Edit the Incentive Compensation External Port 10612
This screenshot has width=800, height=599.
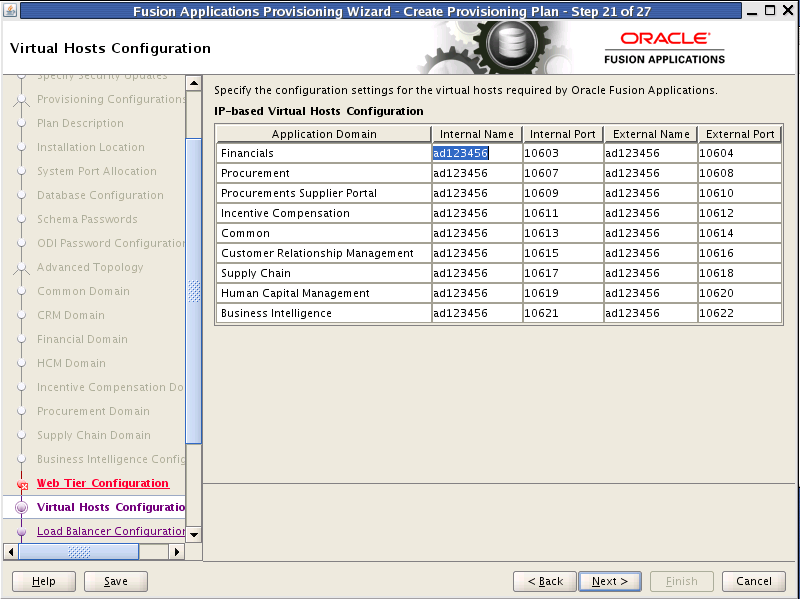(x=739, y=213)
